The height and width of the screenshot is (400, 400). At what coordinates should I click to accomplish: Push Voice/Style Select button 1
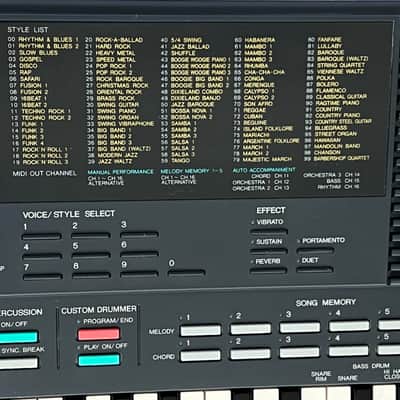[41, 237]
